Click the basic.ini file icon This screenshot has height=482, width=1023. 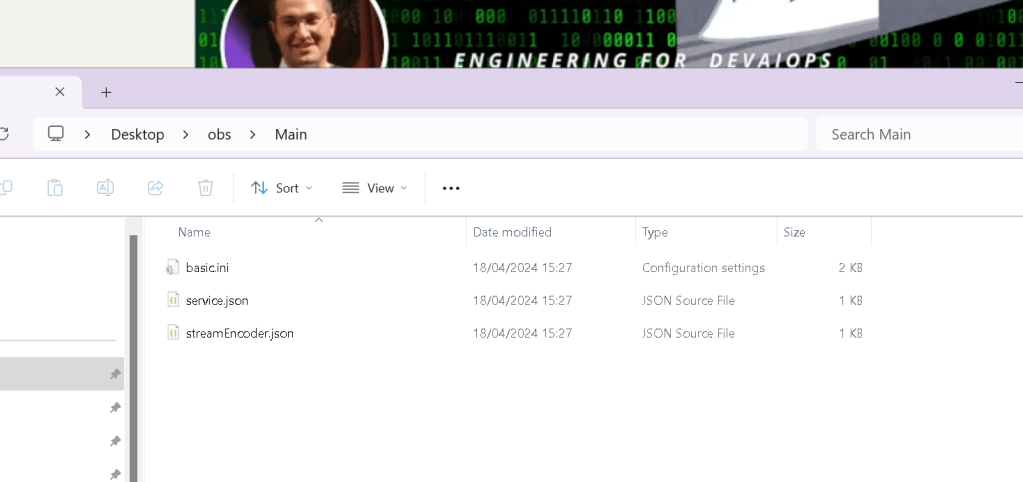pos(172,267)
